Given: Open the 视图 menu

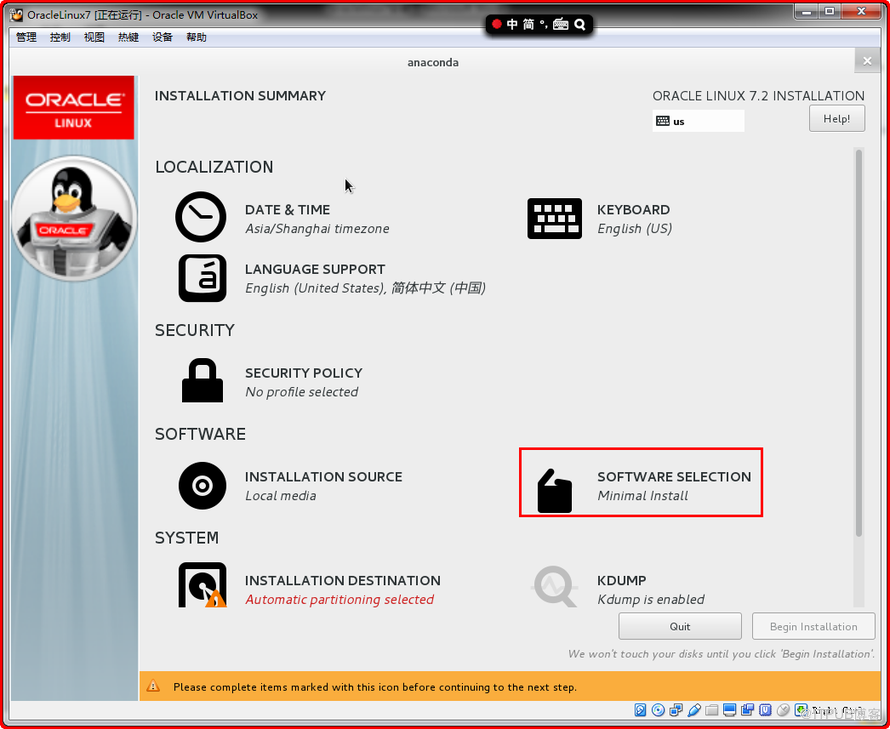Looking at the screenshot, I should (x=94, y=37).
